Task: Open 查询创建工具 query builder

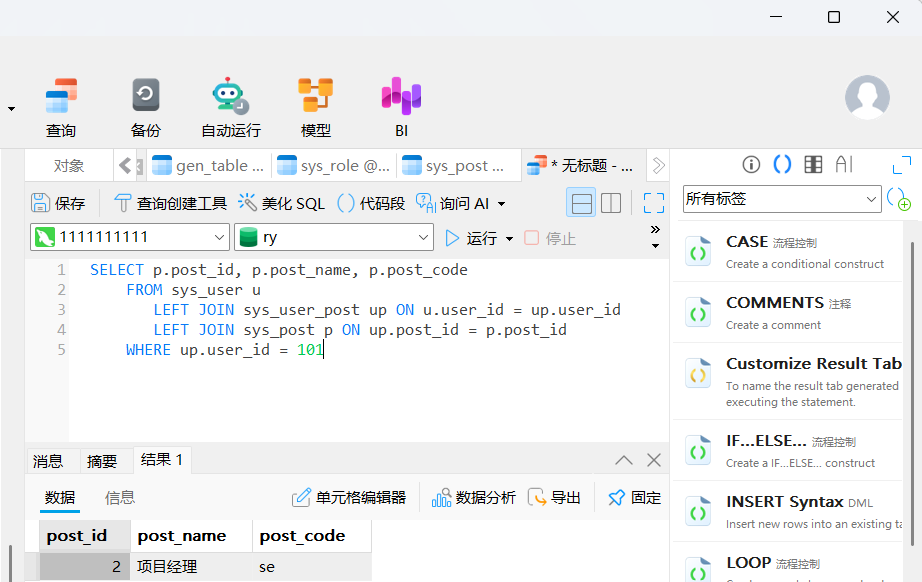Action: [170, 203]
